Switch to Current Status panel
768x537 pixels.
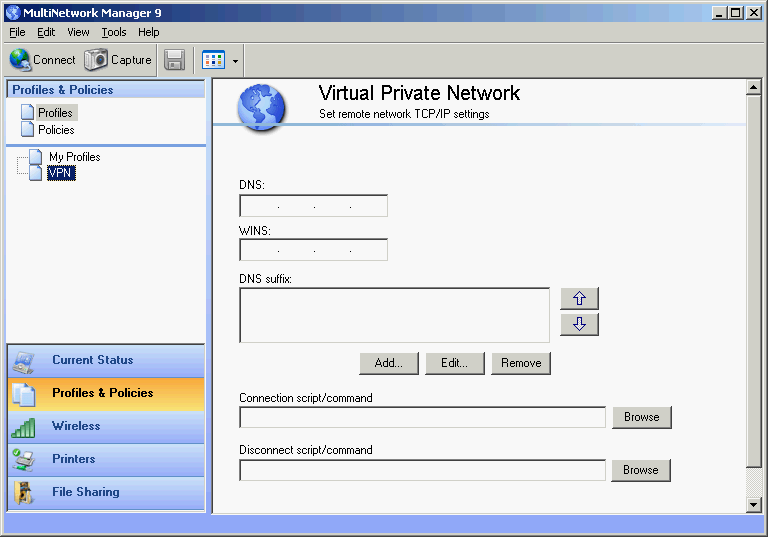[106, 360]
